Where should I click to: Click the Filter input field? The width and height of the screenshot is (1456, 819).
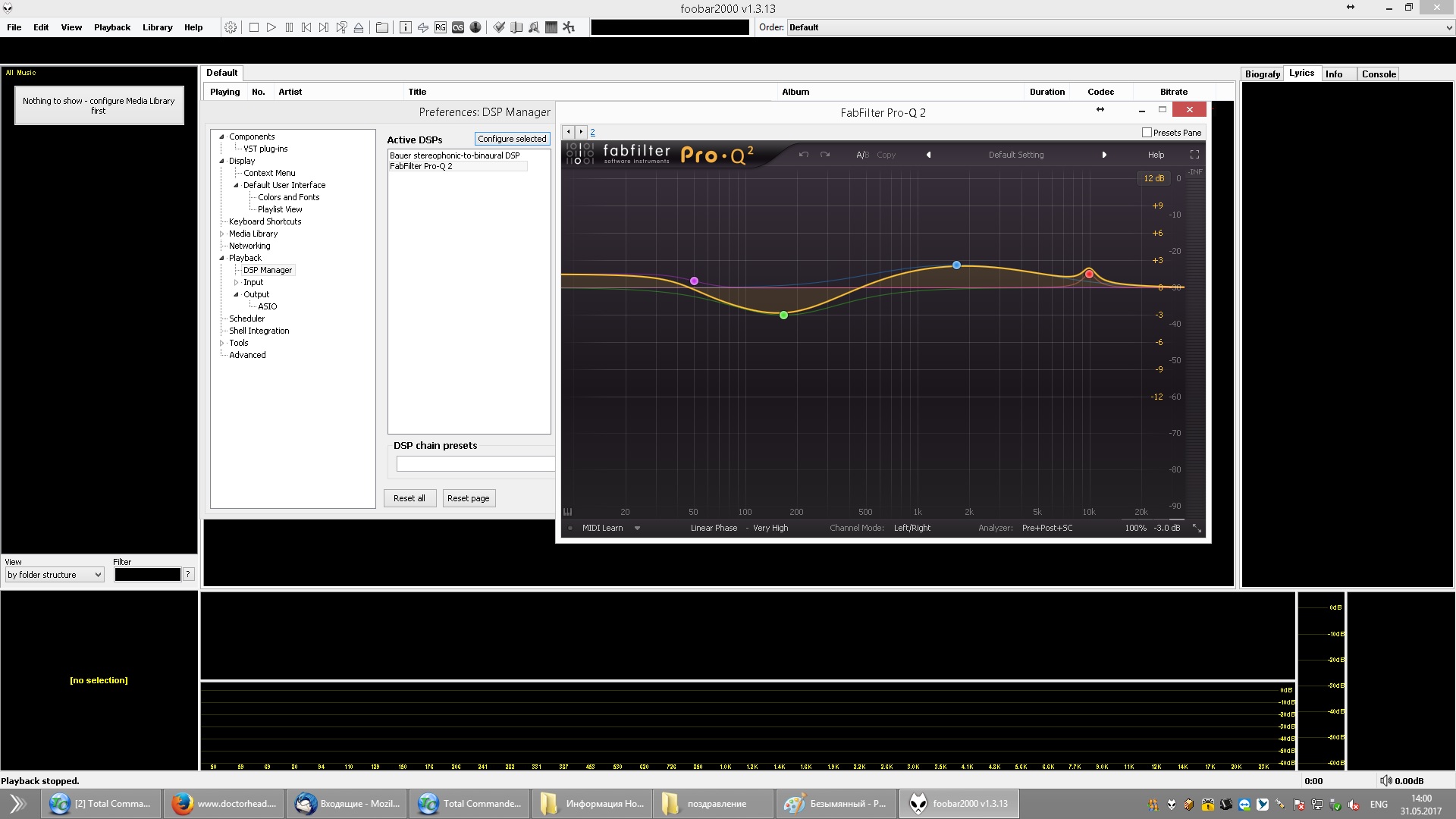pos(147,575)
